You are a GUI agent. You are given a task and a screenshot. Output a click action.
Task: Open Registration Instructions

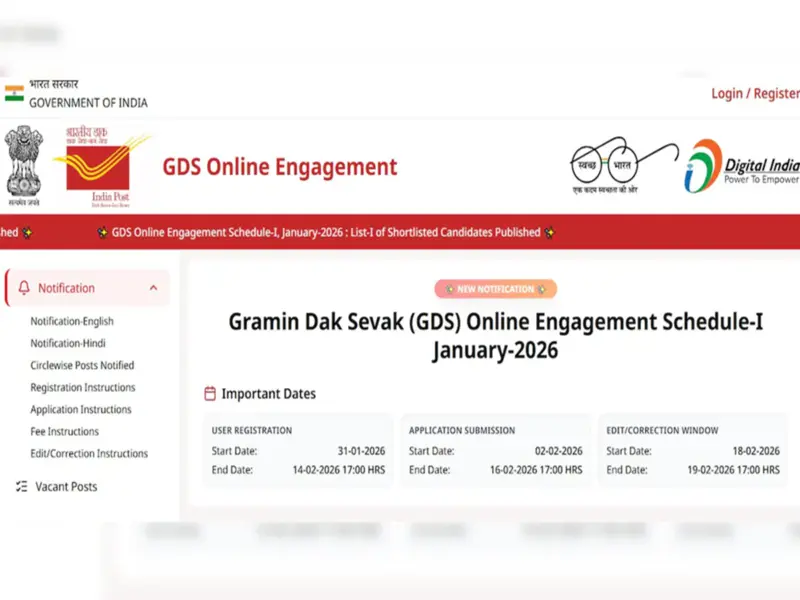(x=83, y=387)
